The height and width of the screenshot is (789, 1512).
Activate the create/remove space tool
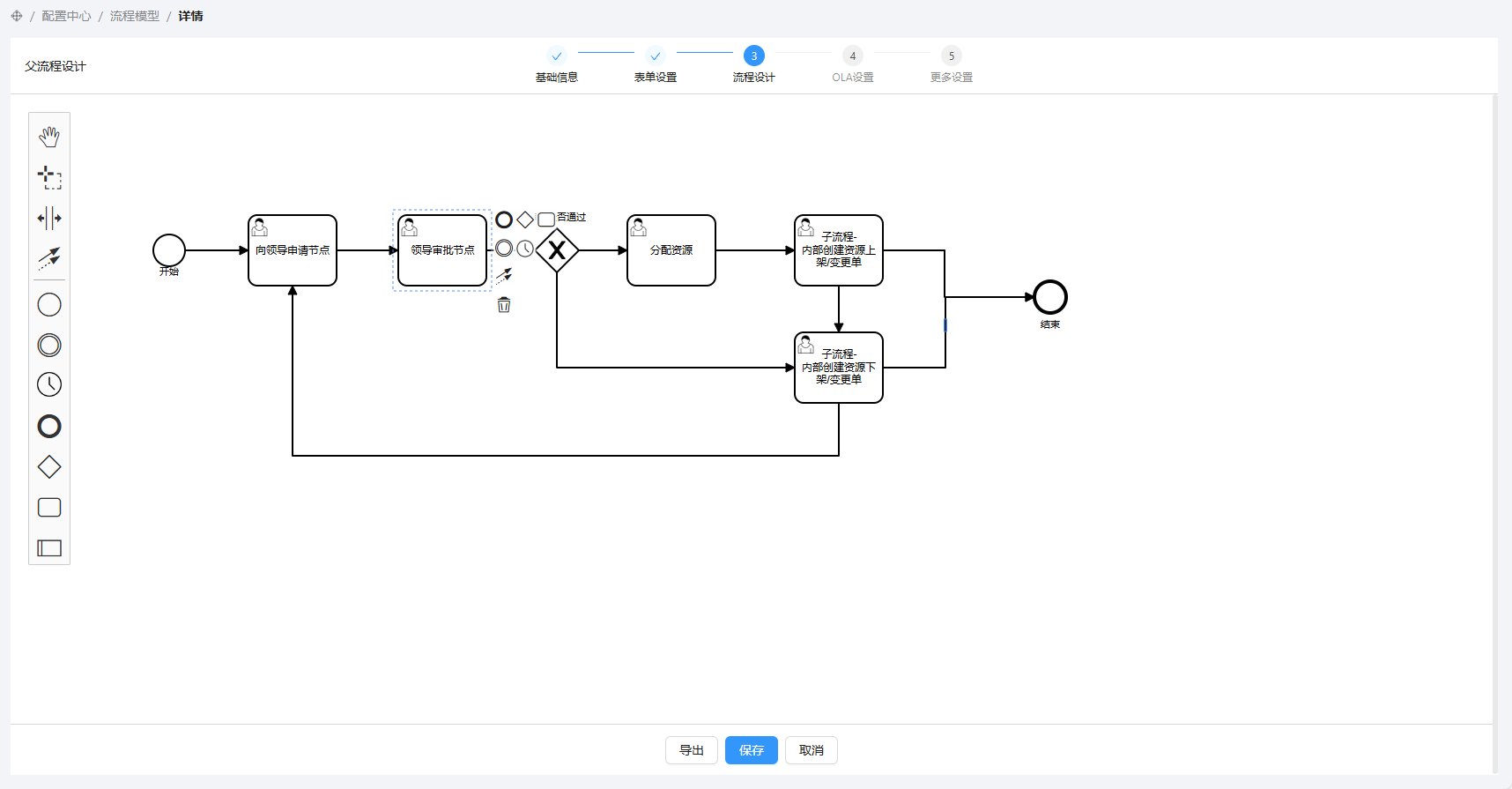[x=49, y=218]
